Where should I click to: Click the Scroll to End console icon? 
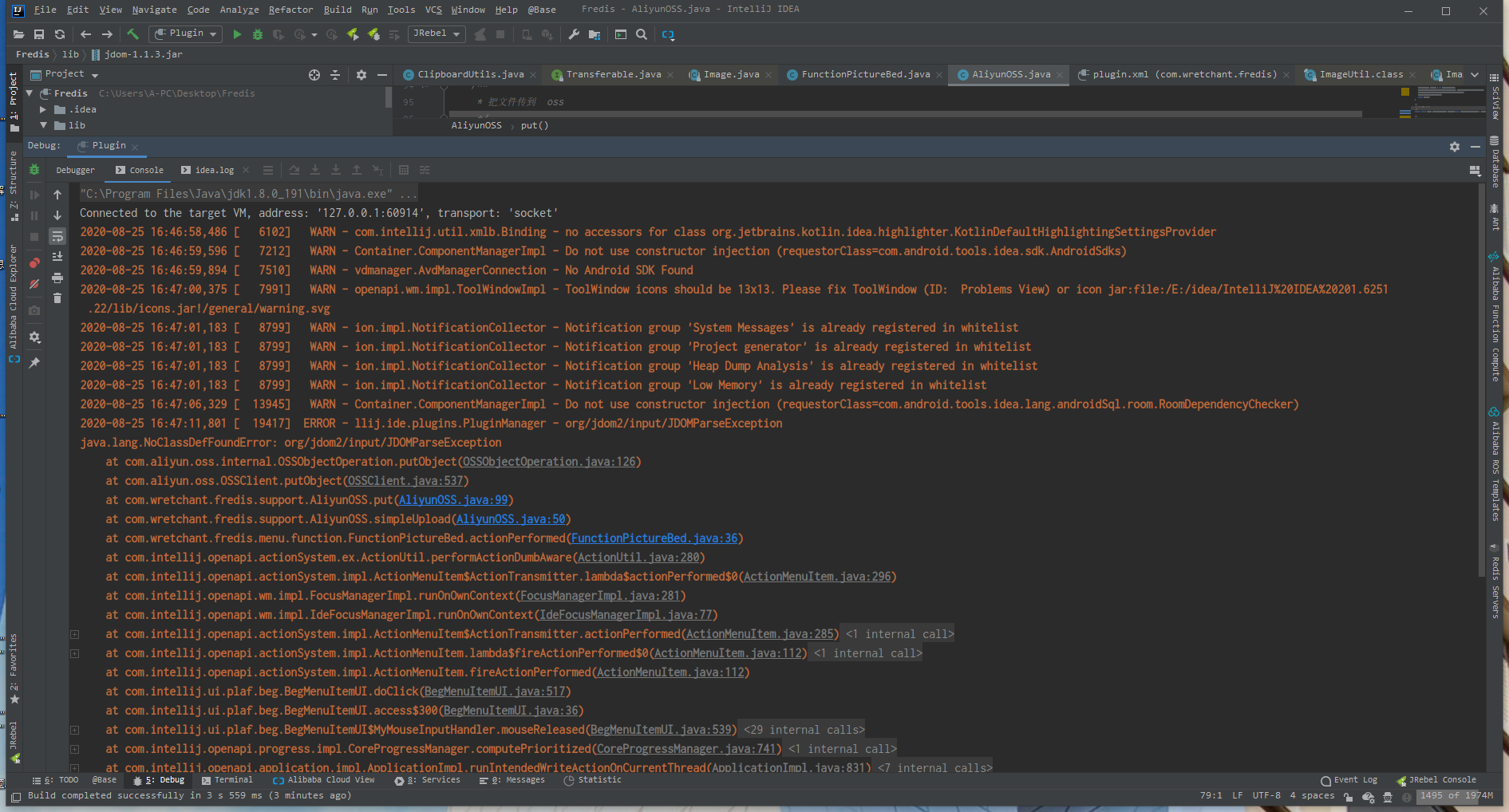point(57,257)
